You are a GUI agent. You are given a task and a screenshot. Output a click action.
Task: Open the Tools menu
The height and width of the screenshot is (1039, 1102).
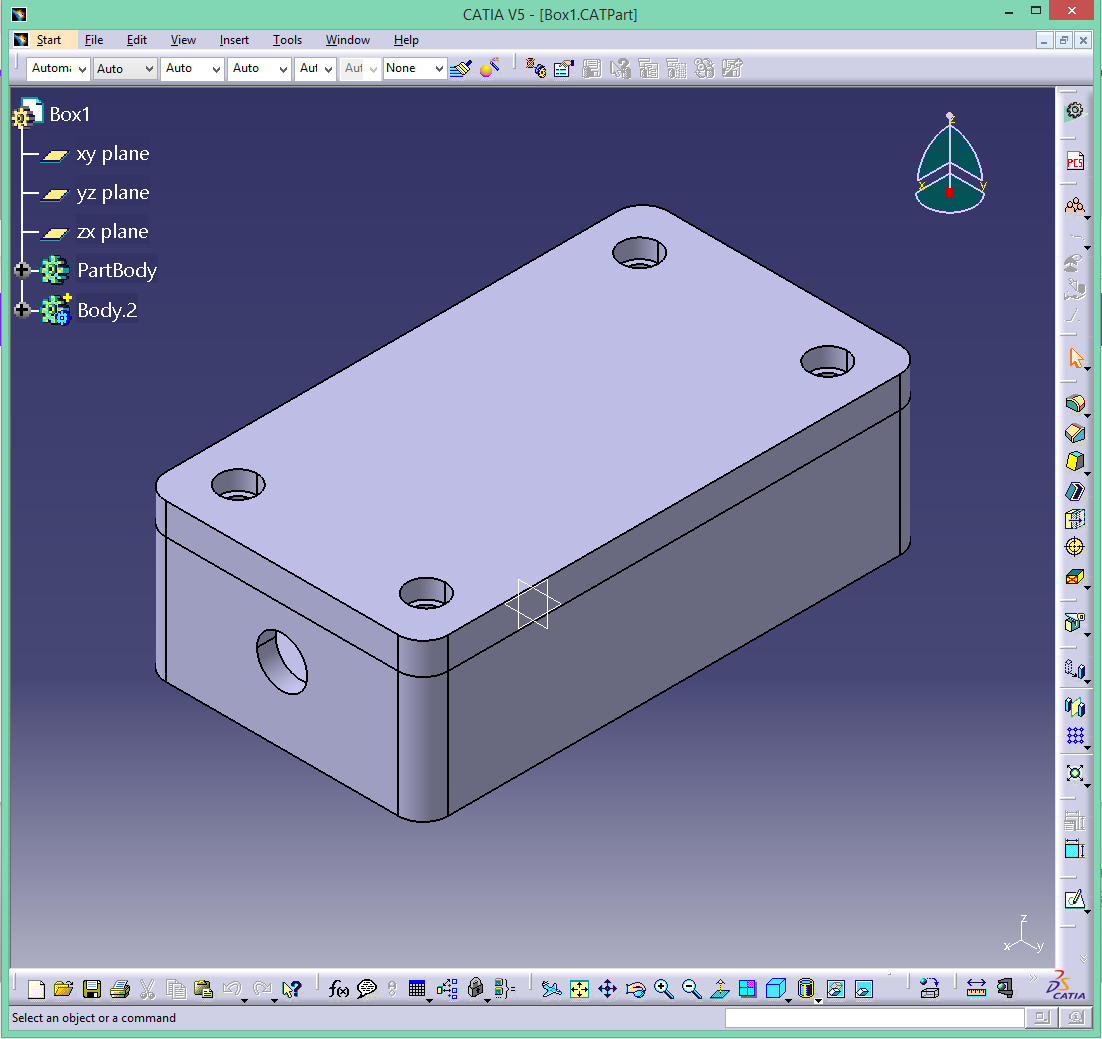click(287, 40)
